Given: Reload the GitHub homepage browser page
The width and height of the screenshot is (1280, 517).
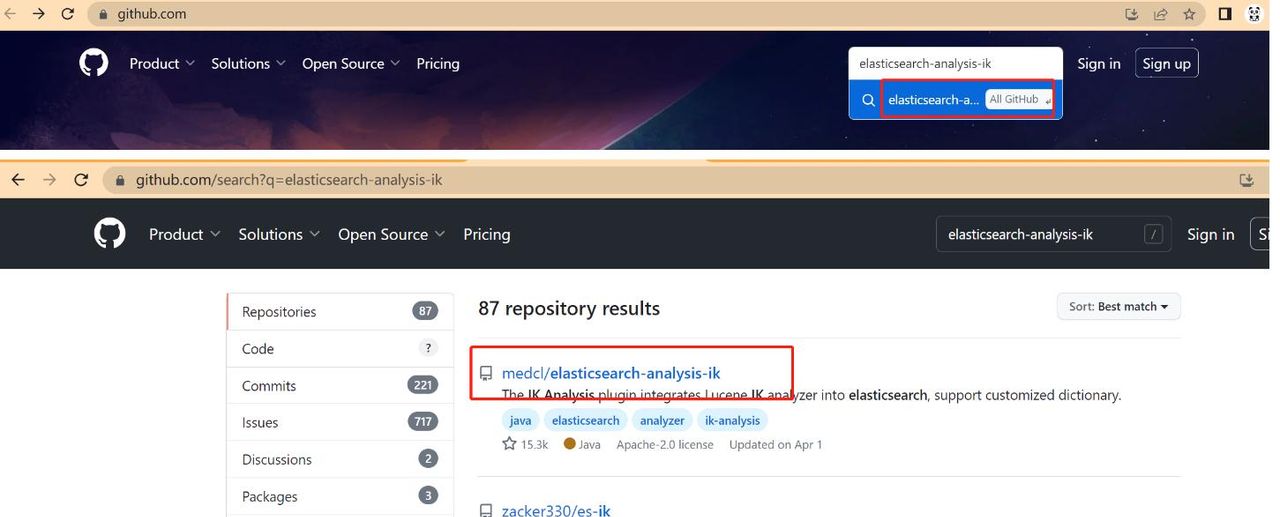Looking at the screenshot, I should [x=68, y=14].
